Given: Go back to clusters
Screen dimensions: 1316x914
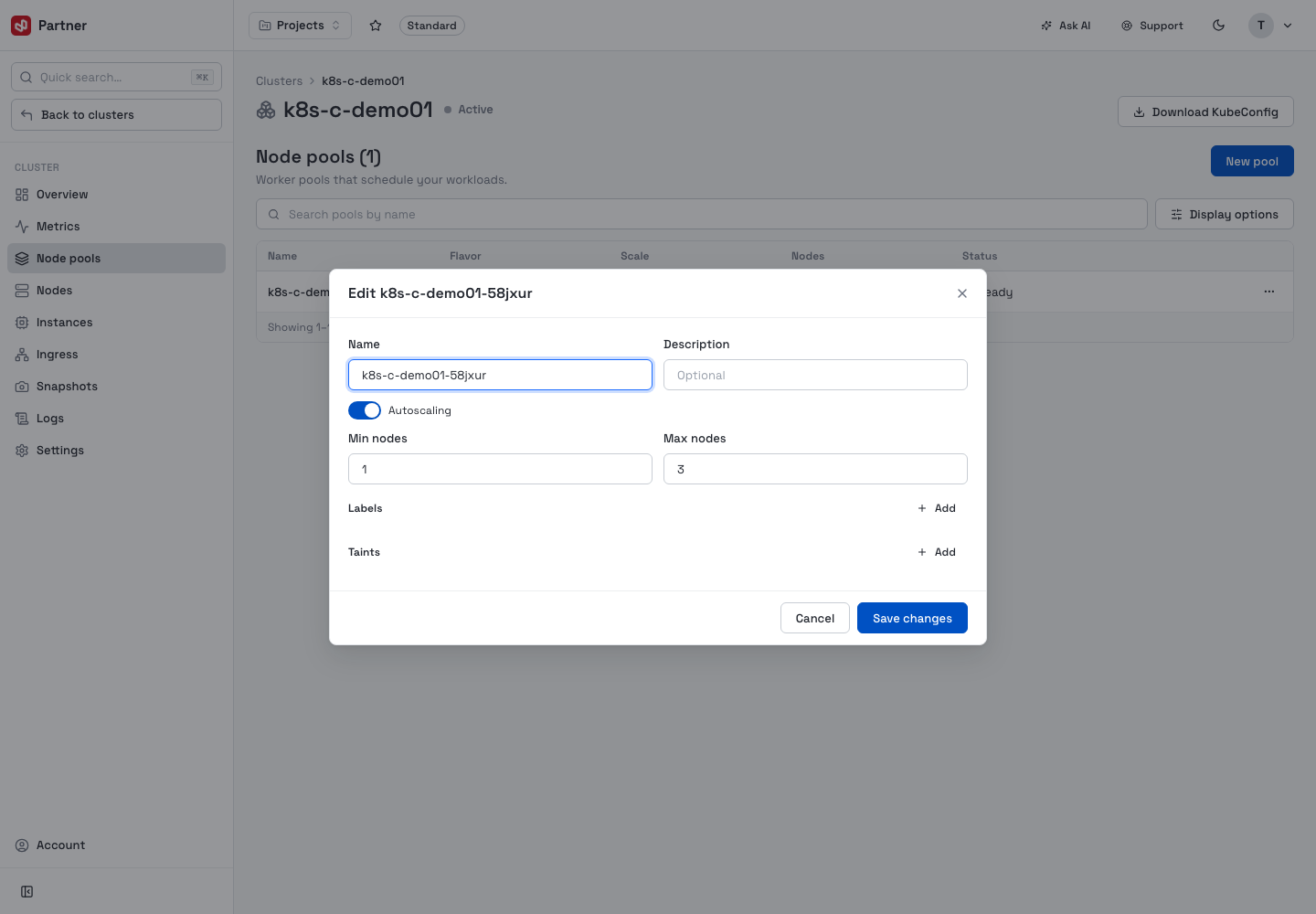Looking at the screenshot, I should point(116,114).
